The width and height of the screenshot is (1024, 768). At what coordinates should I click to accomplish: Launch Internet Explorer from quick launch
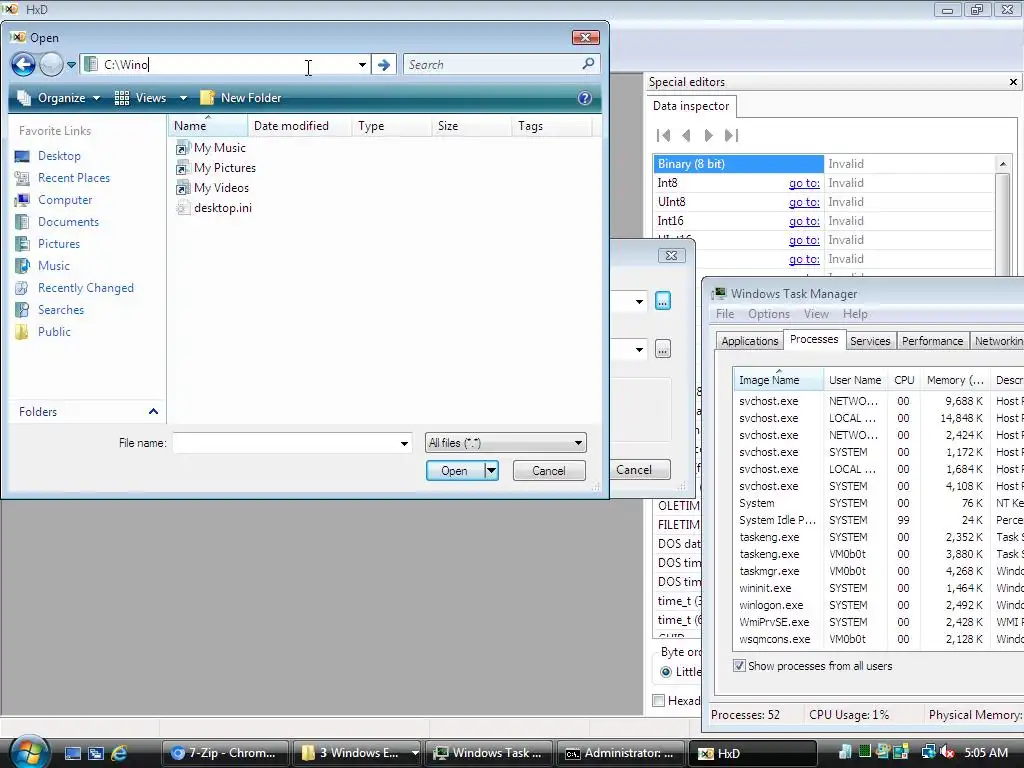(119, 753)
